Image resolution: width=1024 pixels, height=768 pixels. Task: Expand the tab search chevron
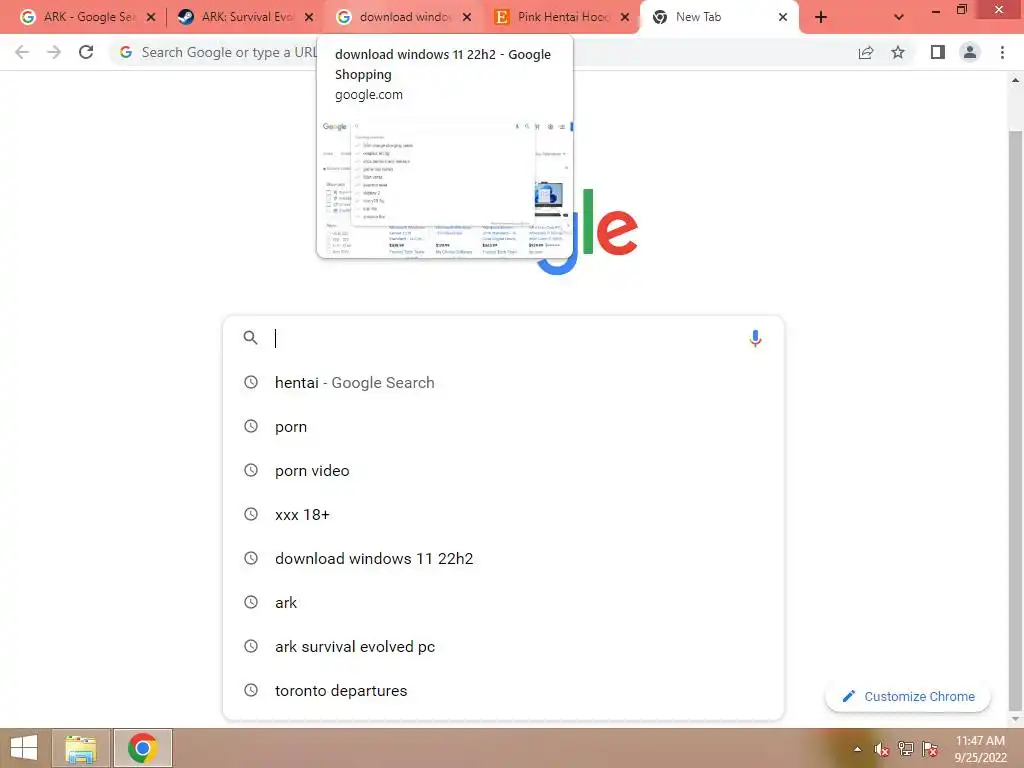coord(899,17)
